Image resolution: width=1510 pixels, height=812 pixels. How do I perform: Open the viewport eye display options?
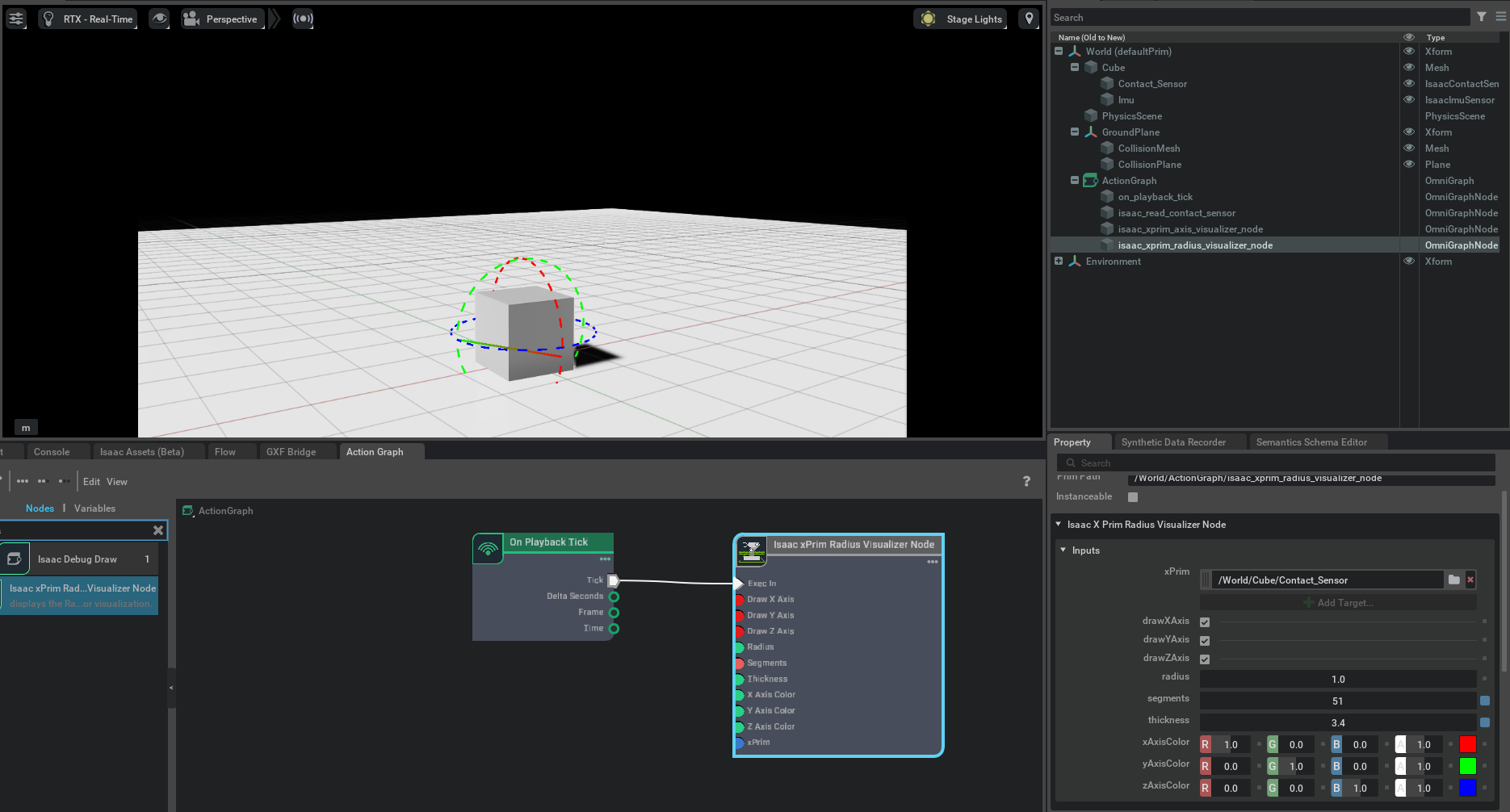click(159, 19)
